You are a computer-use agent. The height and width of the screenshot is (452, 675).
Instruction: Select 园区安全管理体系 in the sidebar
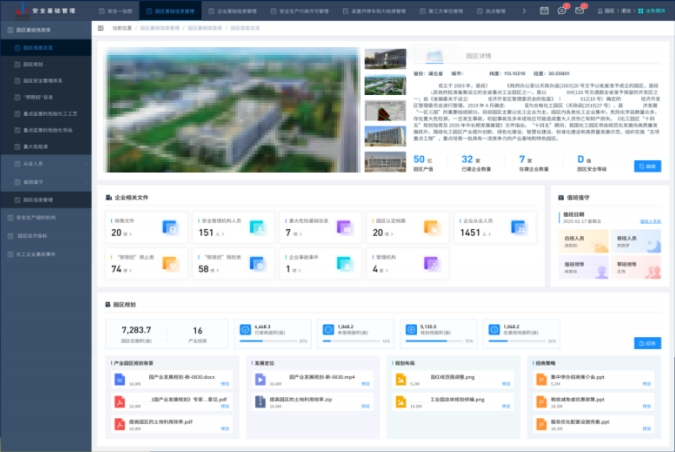pyautogui.click(x=46, y=80)
